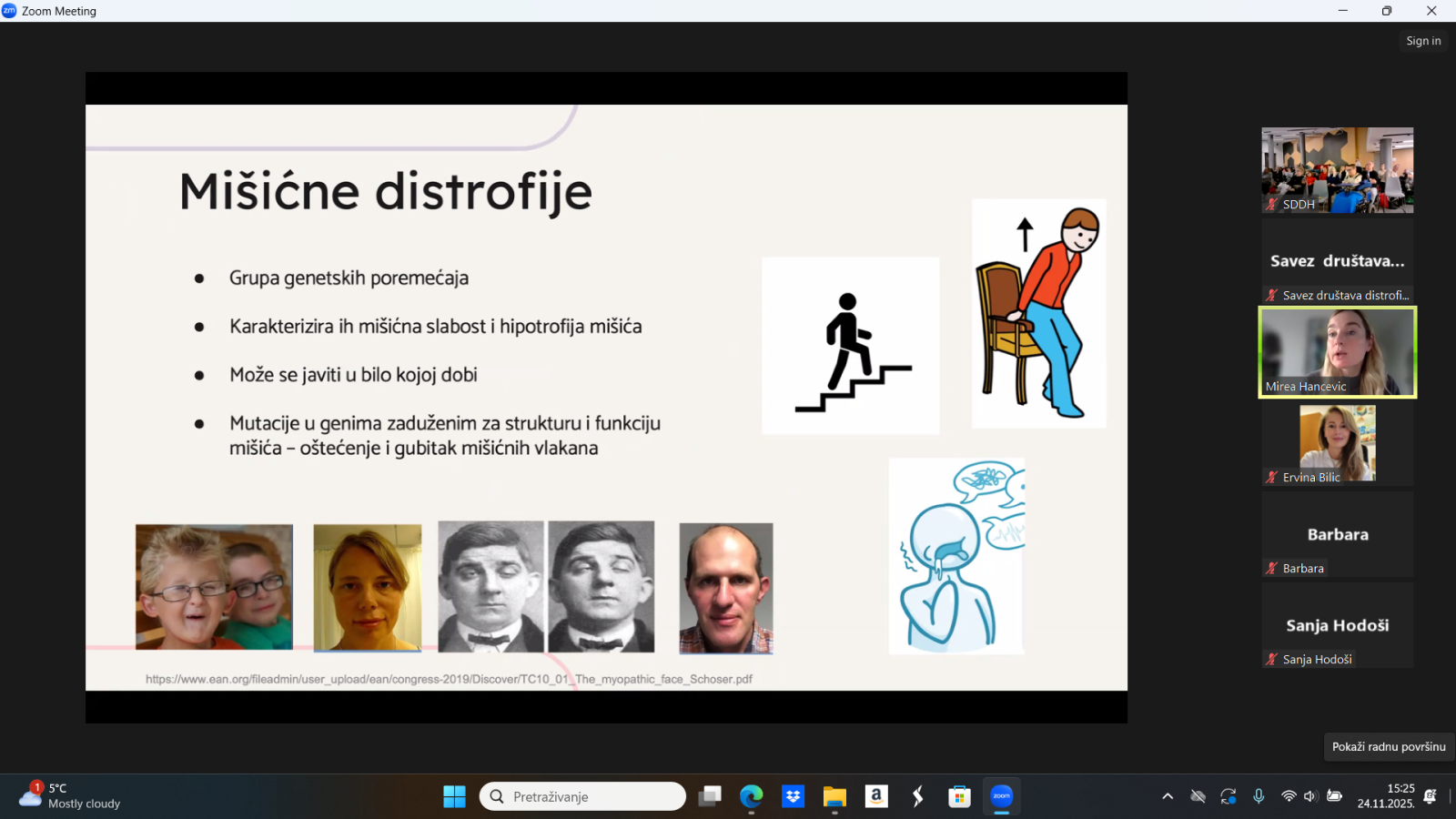Select the SDDH participant video thumbnail
Viewport: 1456px width, 819px height.
click(1337, 170)
